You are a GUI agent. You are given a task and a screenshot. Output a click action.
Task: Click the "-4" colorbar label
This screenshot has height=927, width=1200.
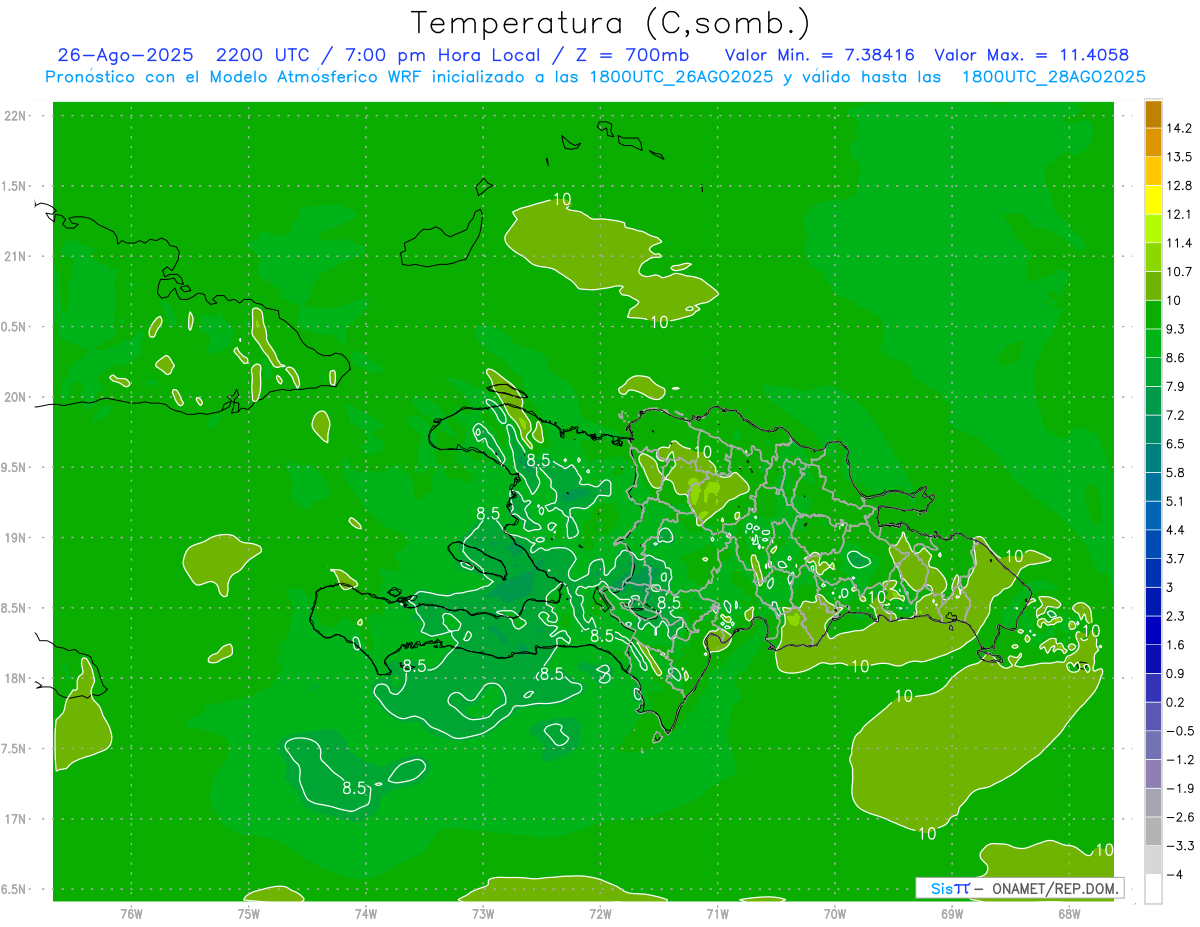(x=1174, y=874)
